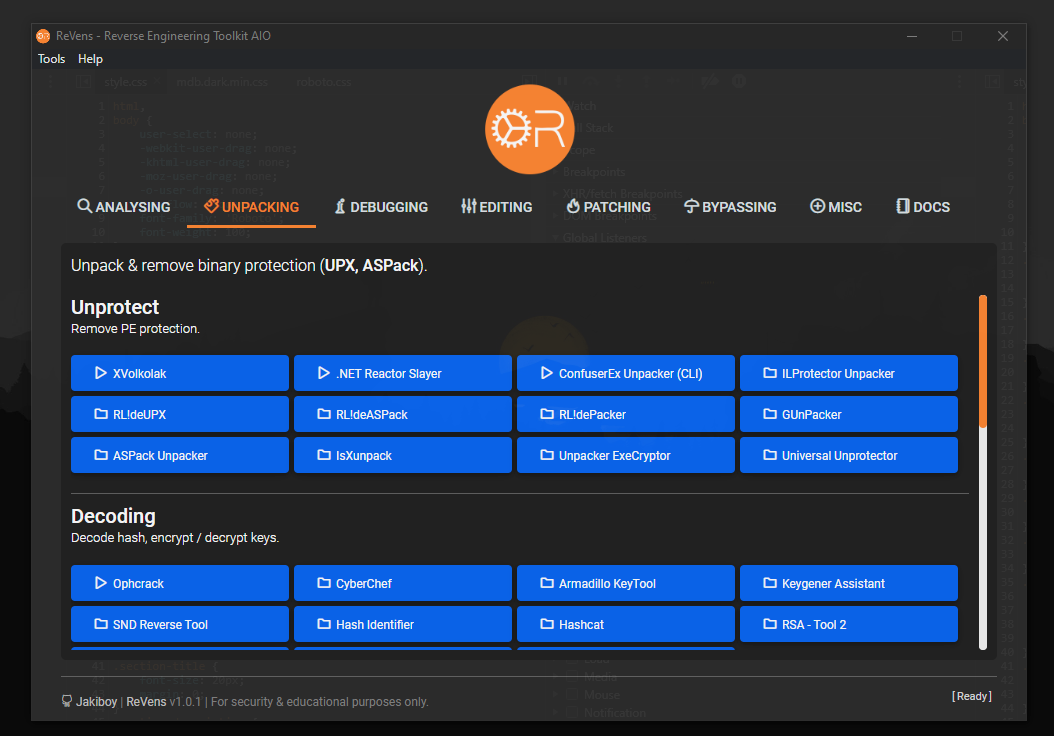Click the Jakiboy author link in footer
The width and height of the screenshot is (1054, 736).
point(96,702)
